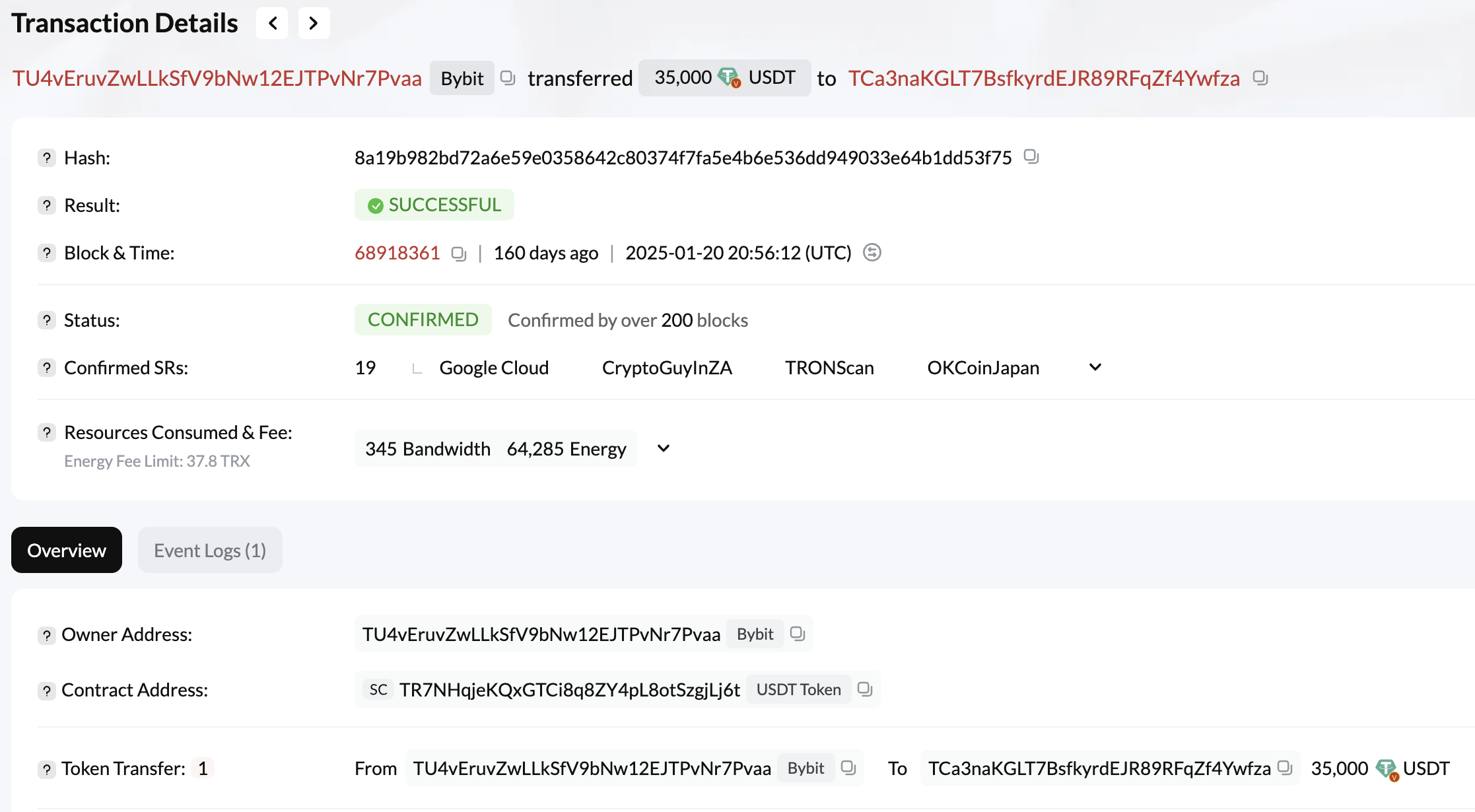Expand the Confirmed SRs list
This screenshot has width=1475, height=812.
(x=1095, y=368)
